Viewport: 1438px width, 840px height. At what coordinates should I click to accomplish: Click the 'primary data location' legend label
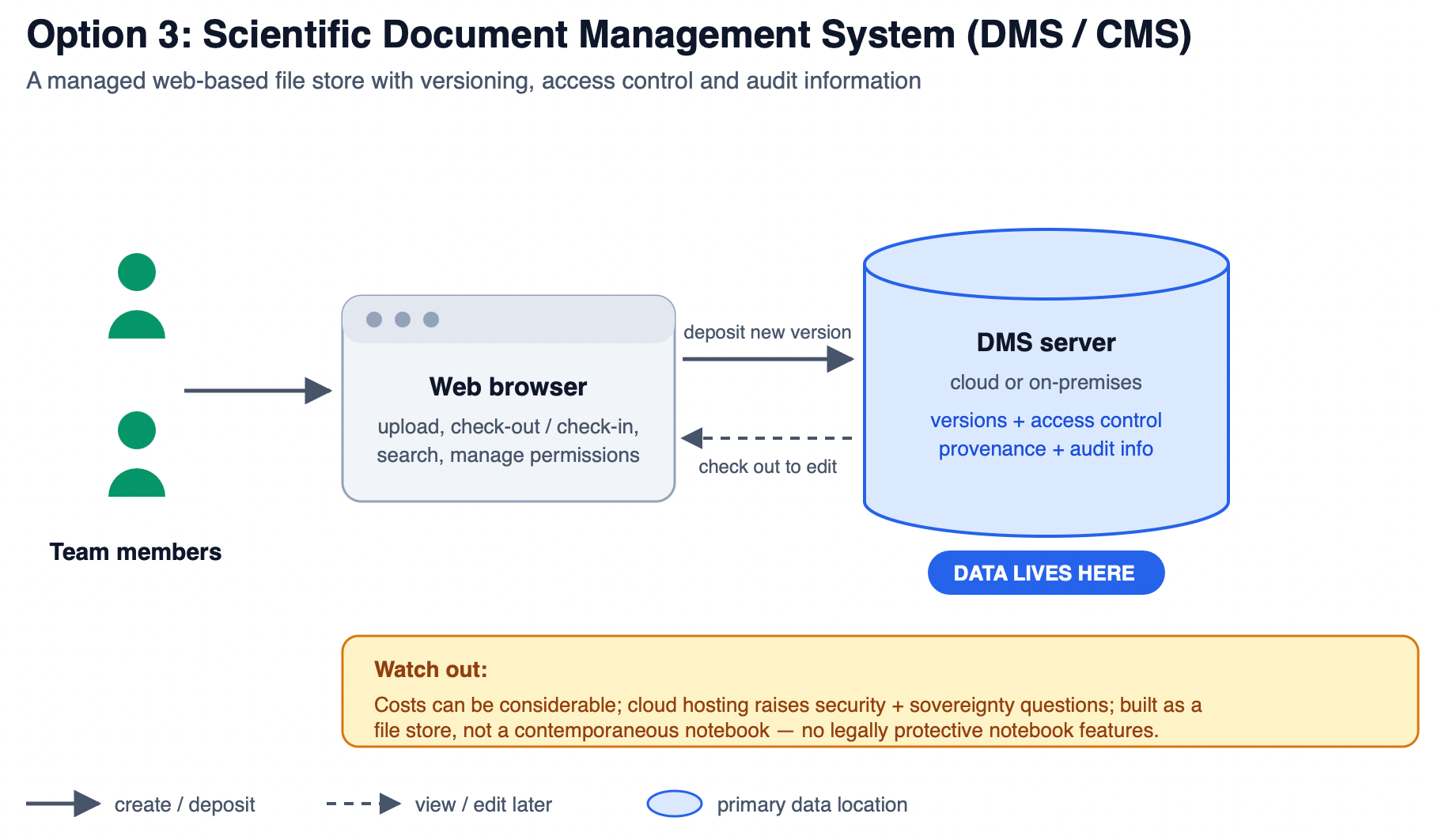pyautogui.click(x=812, y=804)
